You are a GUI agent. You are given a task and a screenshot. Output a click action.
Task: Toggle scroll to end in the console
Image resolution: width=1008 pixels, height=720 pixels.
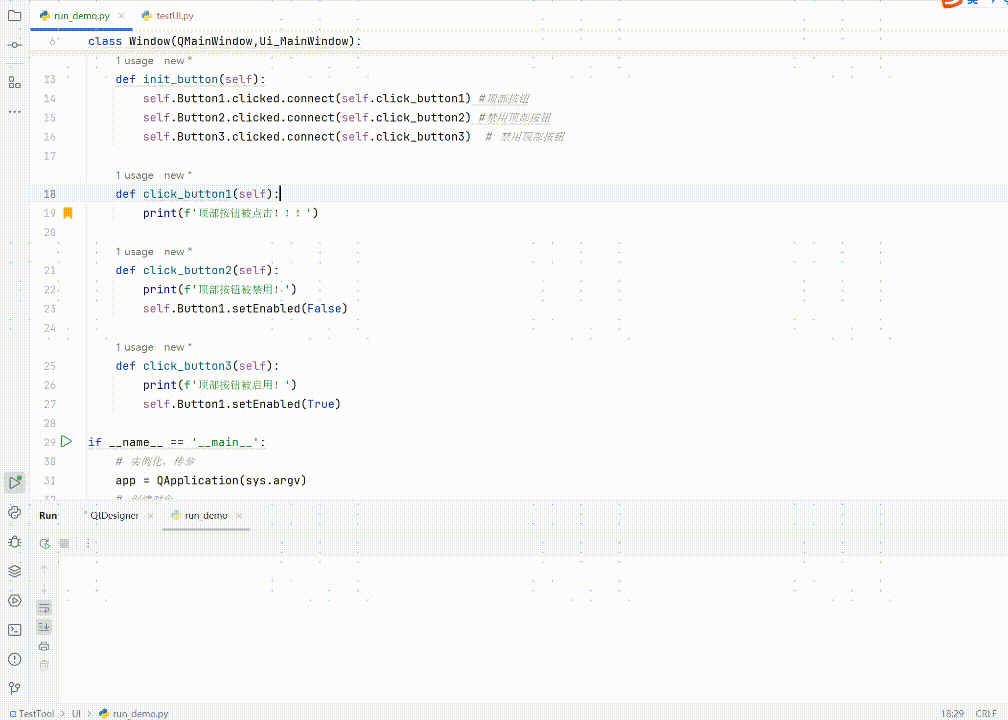coord(43,627)
